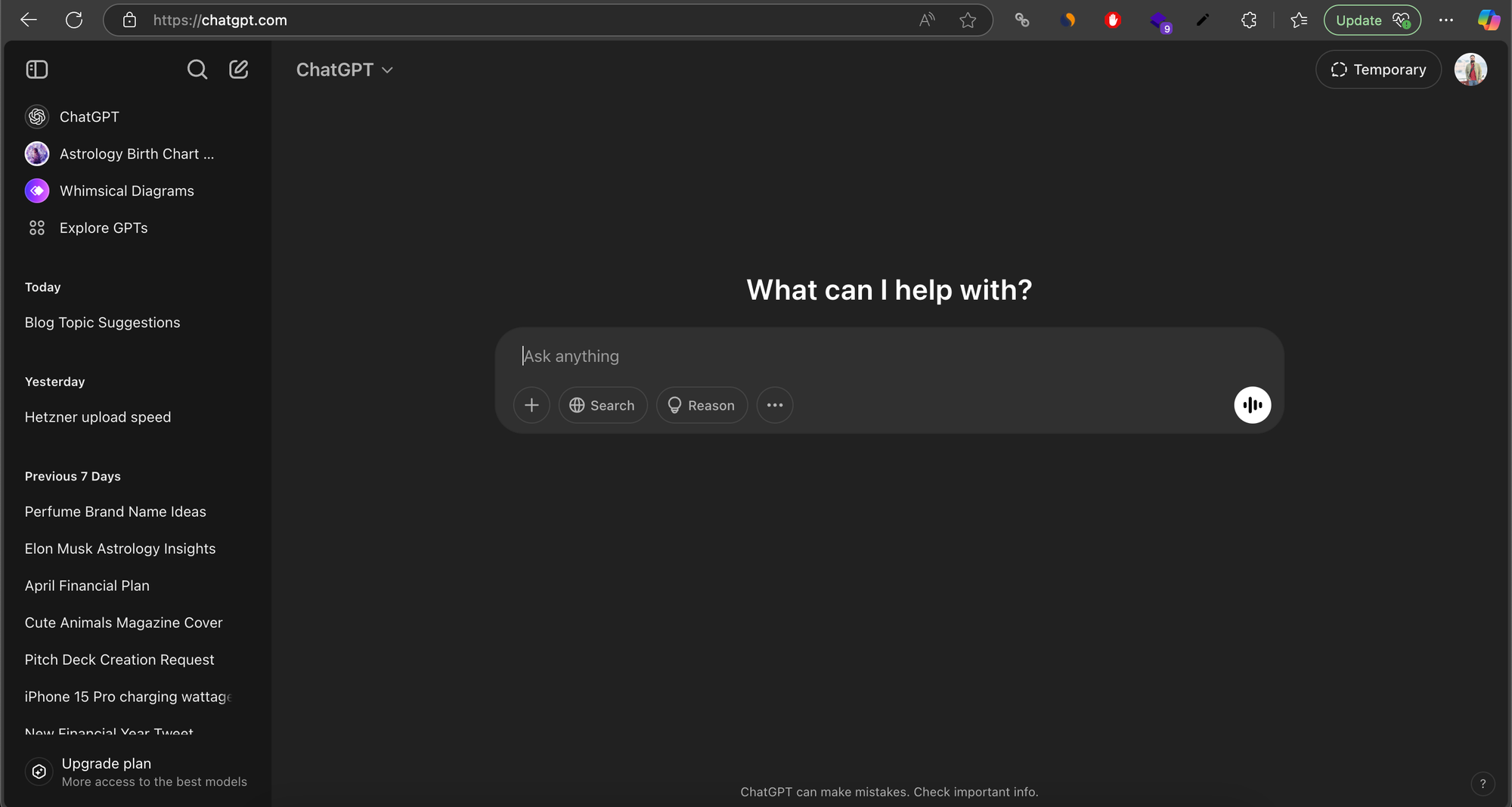The height and width of the screenshot is (807, 1512).
Task: Start a new chat with the compose icon
Action: tap(239, 70)
